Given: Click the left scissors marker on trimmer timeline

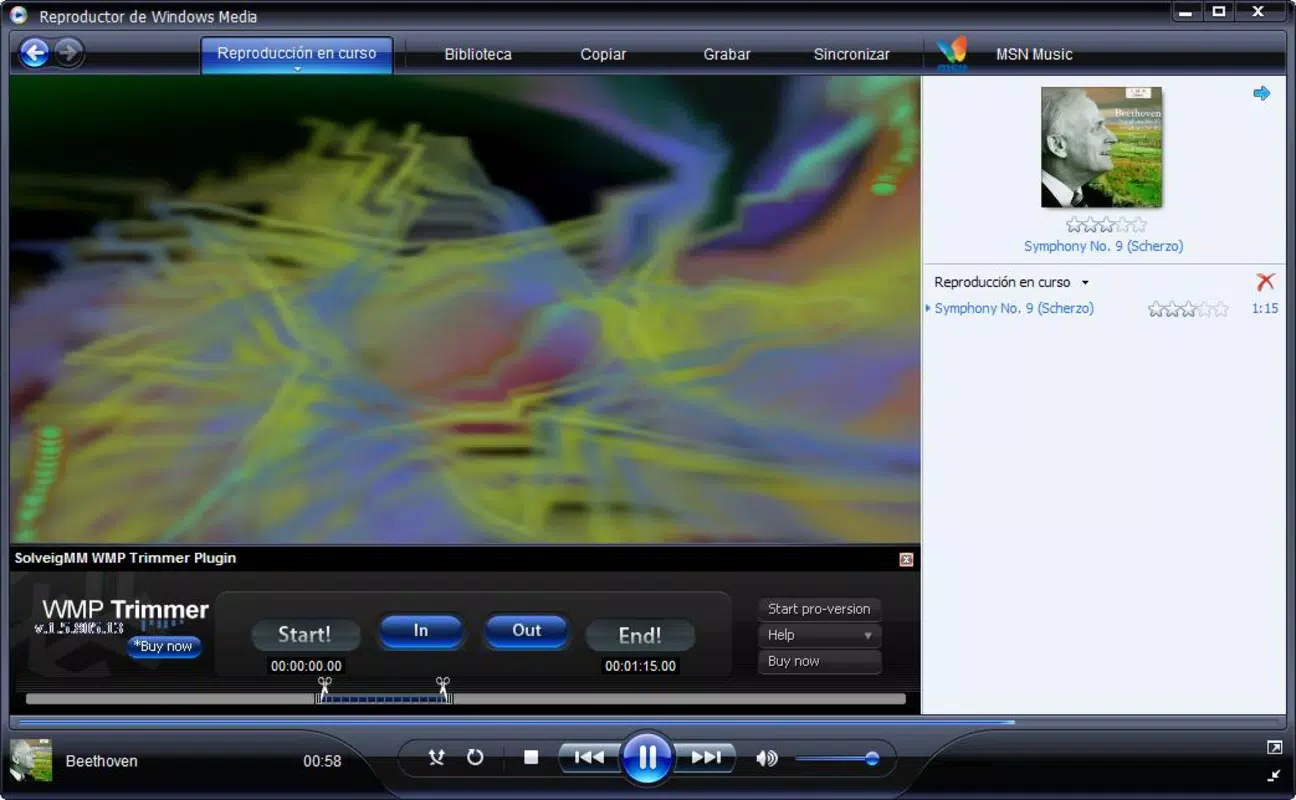Looking at the screenshot, I should pos(324,688).
